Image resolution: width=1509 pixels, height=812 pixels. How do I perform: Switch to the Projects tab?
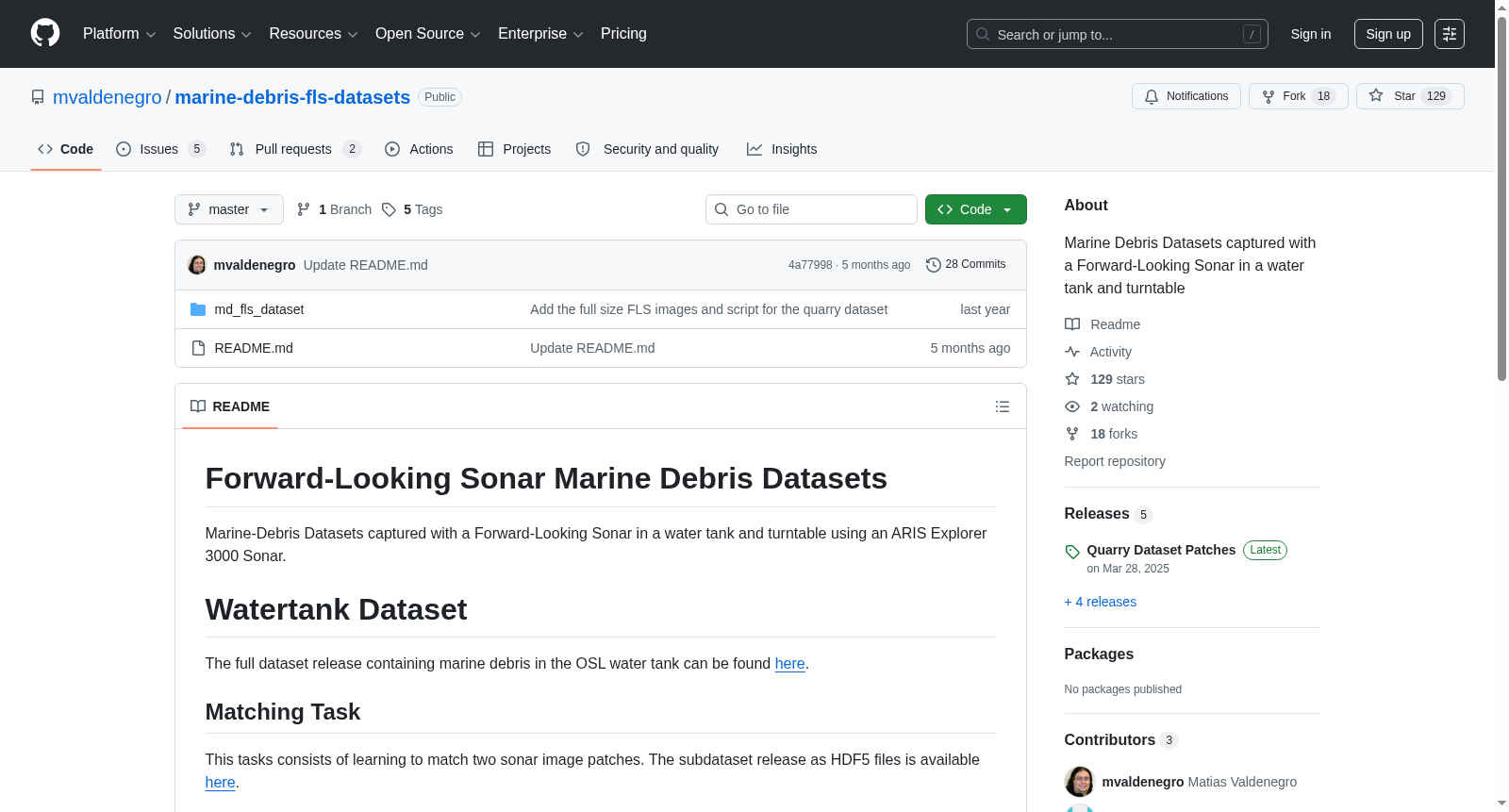click(x=514, y=149)
